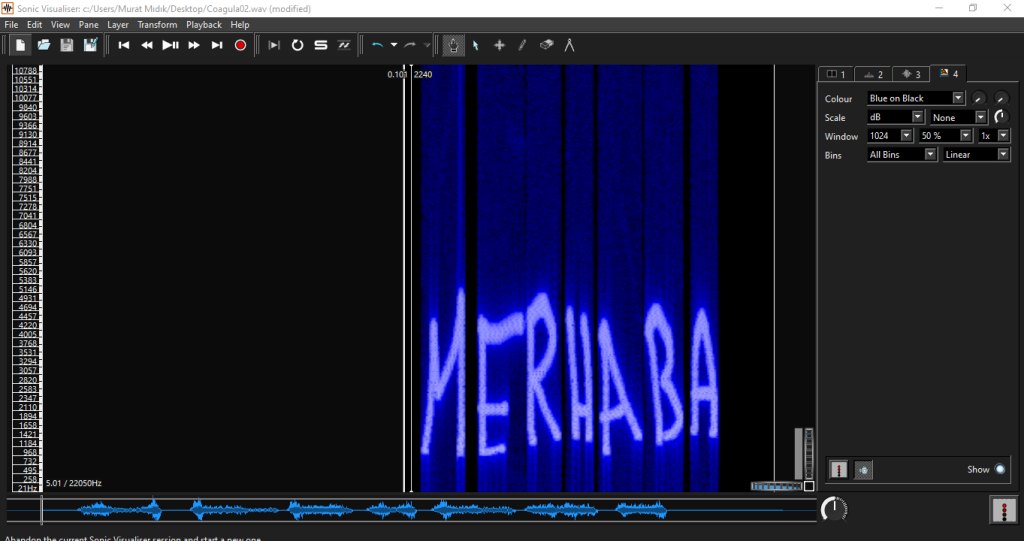This screenshot has width=1024, height=541.
Task: Click the Undo arrow in the toolbar
Action: pos(377,45)
